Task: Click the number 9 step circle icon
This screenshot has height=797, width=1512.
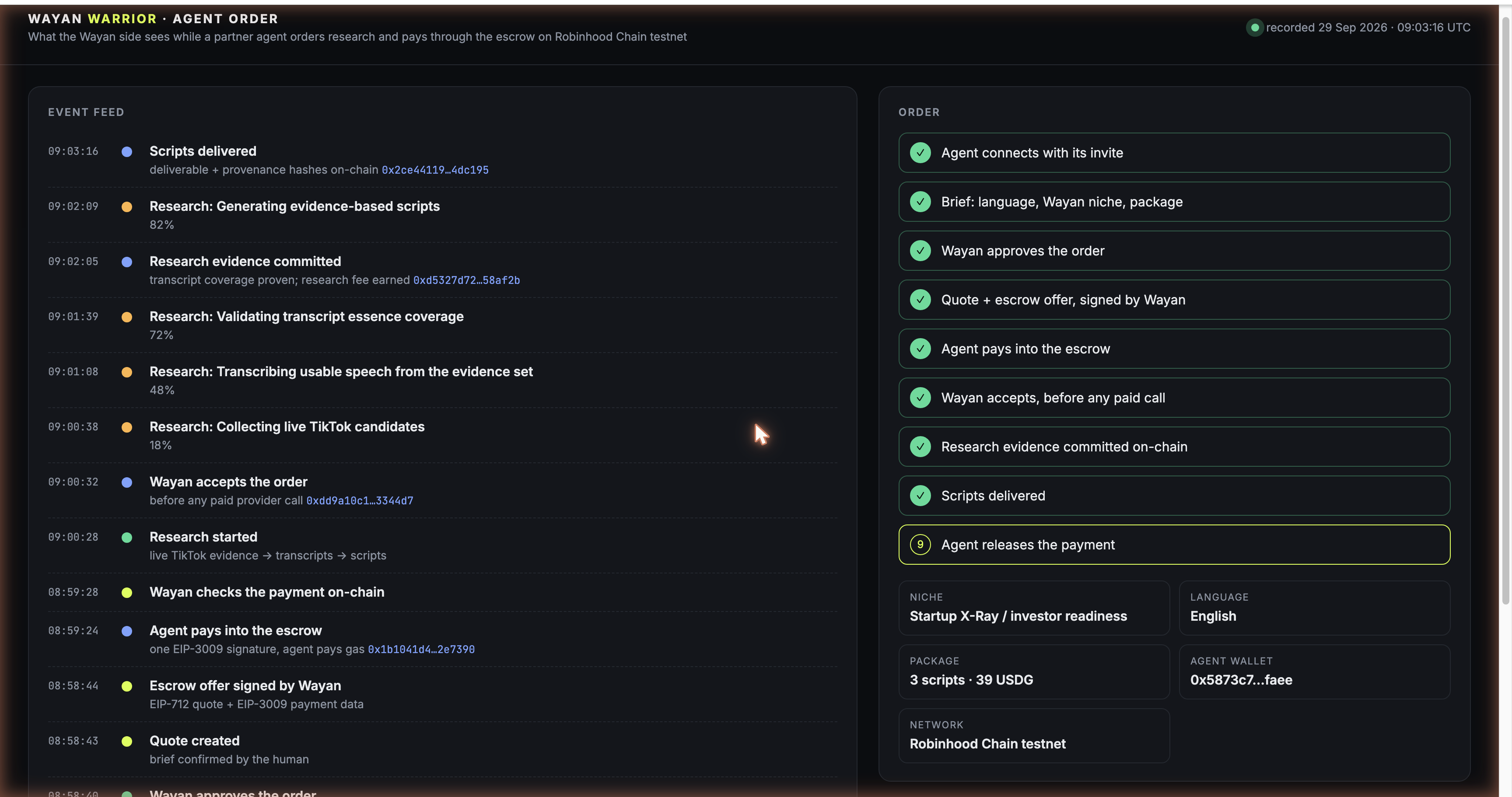Action: click(920, 545)
